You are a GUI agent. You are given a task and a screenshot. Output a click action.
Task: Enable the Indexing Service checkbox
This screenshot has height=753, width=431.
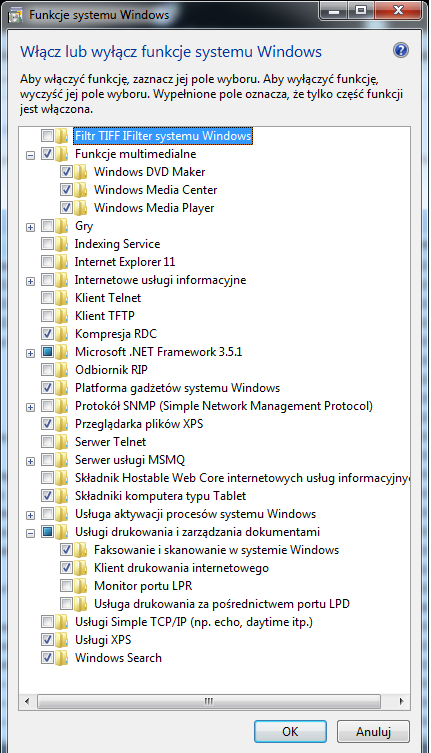pyautogui.click(x=47, y=244)
